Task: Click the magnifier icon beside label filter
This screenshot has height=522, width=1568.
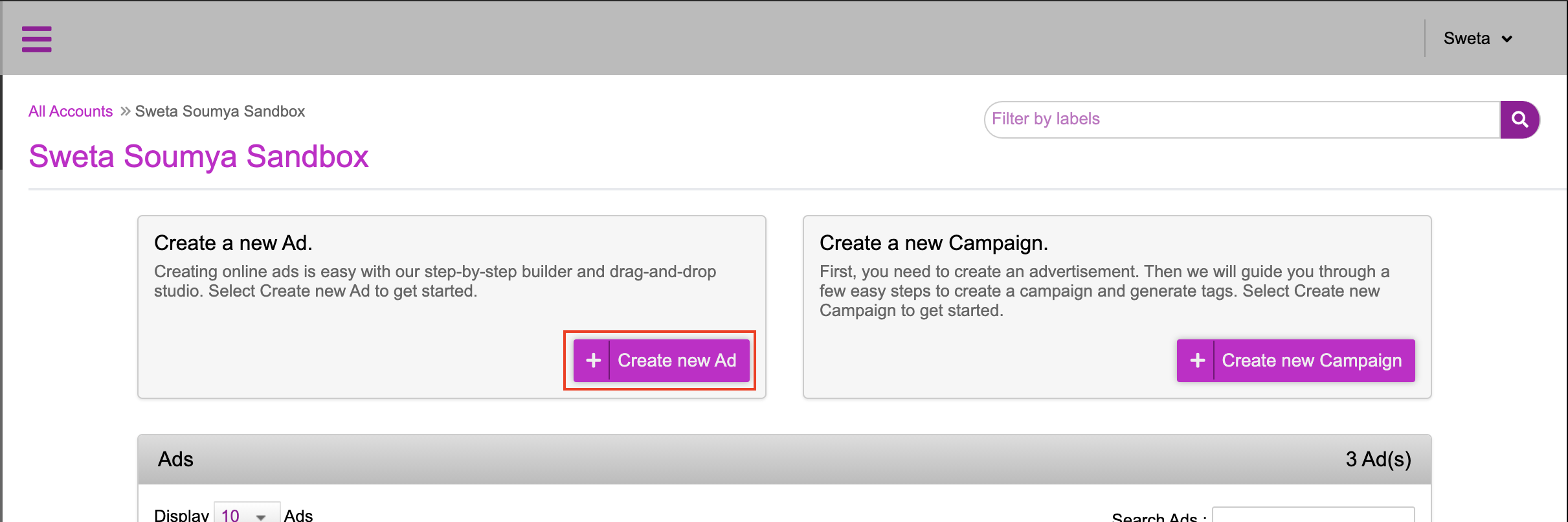Action: click(1519, 119)
